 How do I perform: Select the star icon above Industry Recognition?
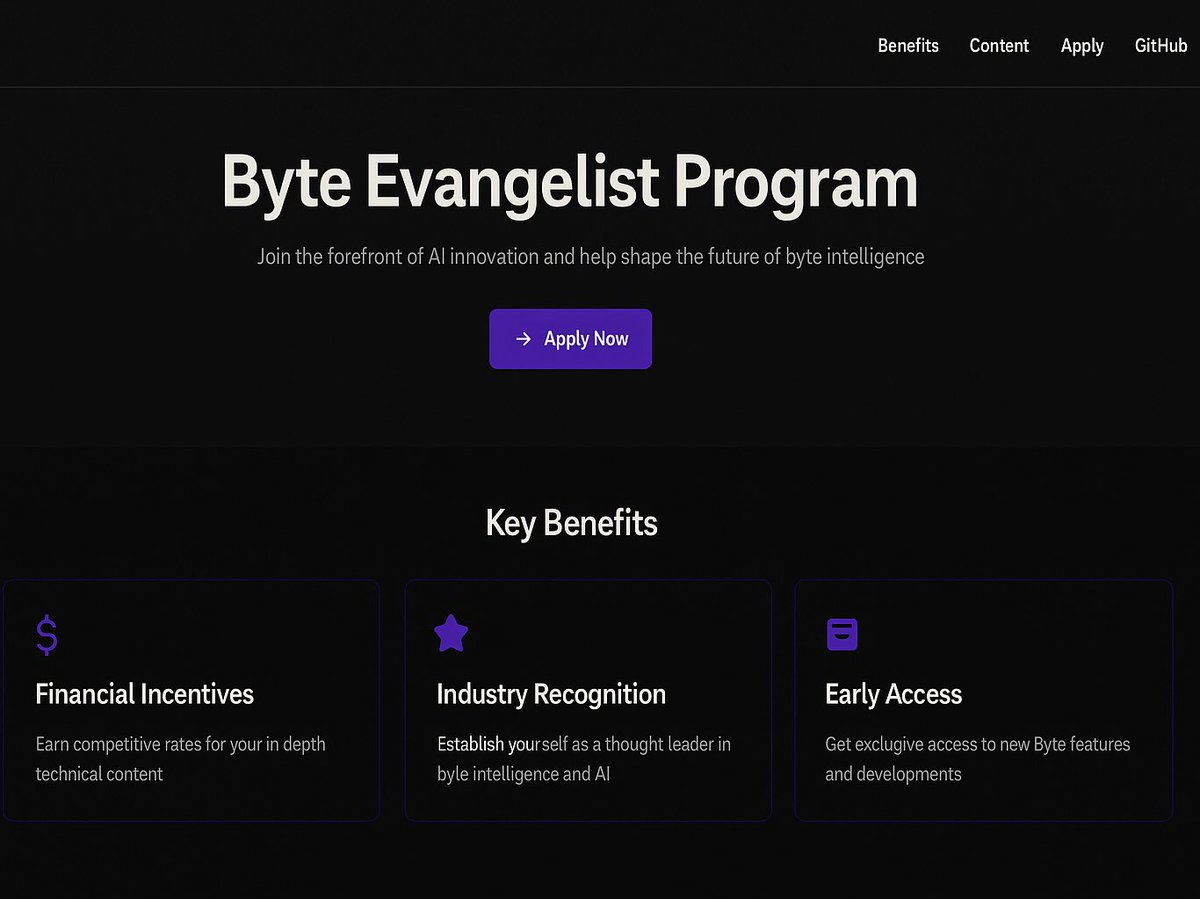(x=451, y=633)
